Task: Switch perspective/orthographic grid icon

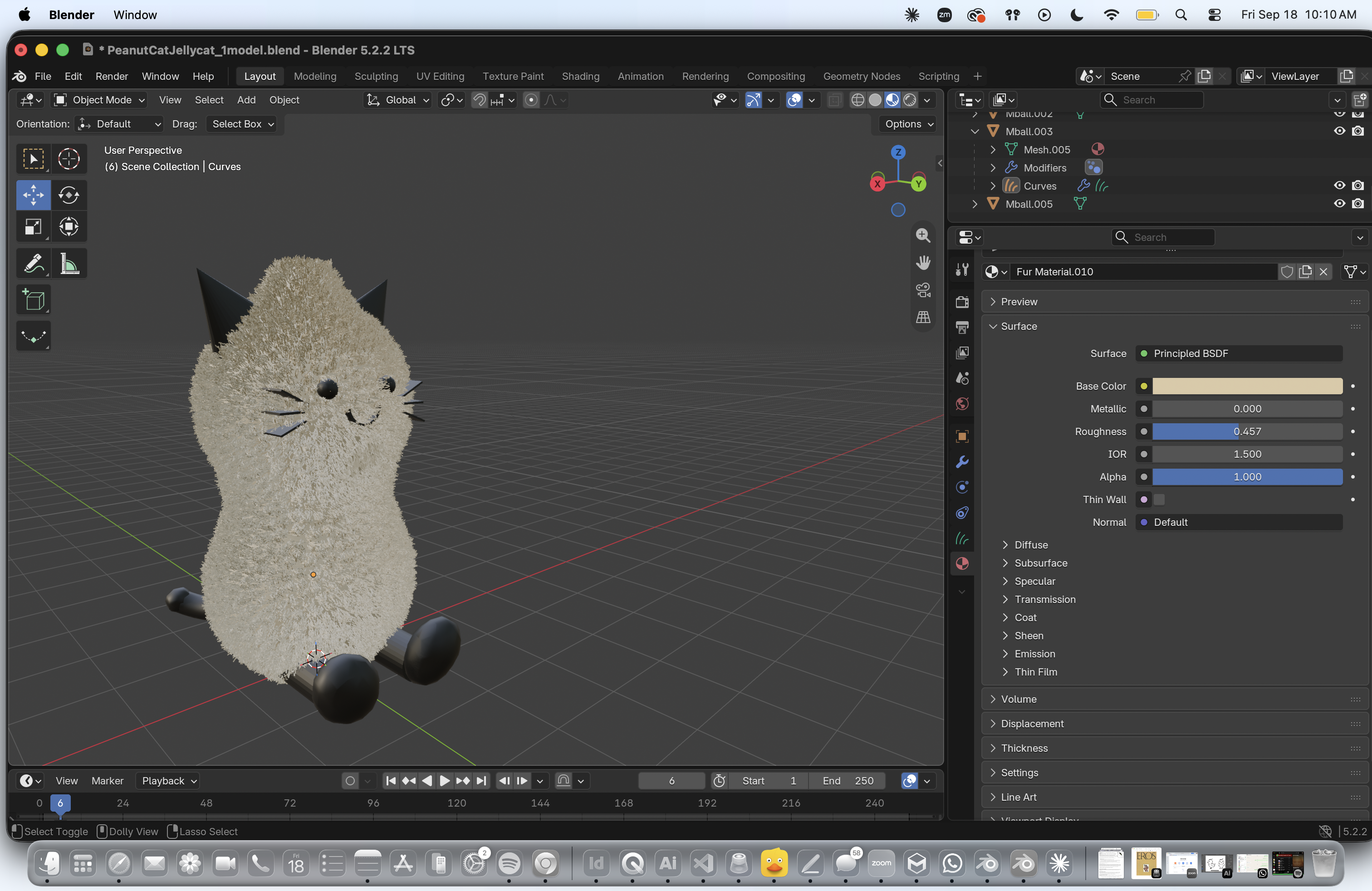Action: 923,317
